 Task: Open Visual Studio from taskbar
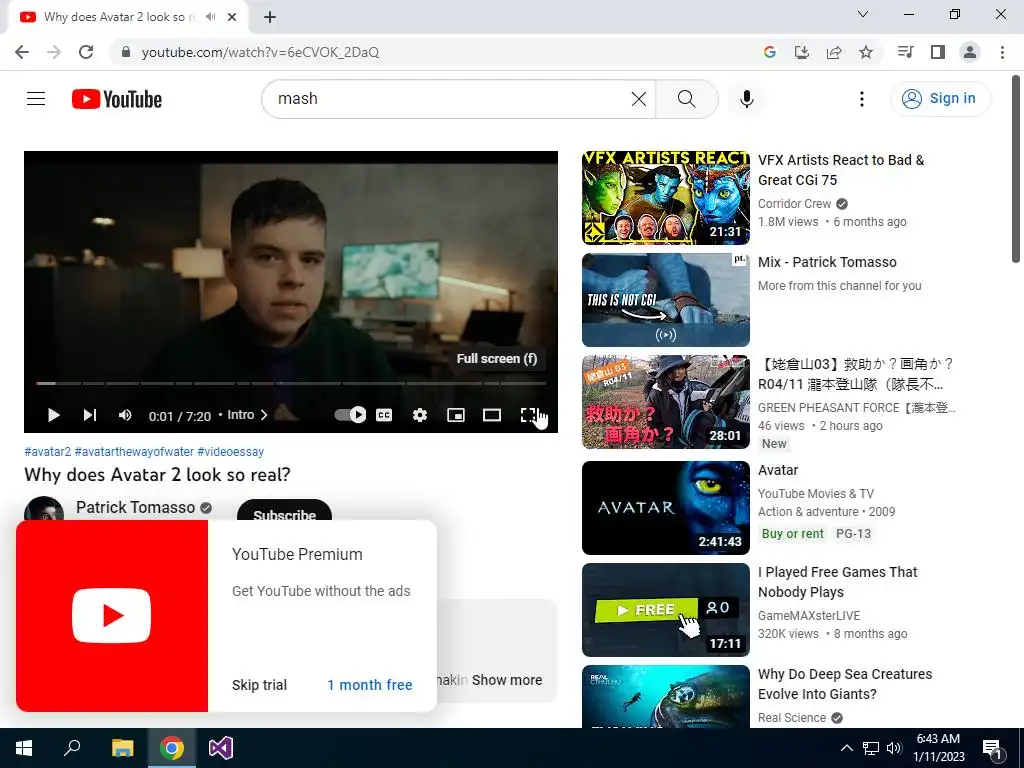click(221, 748)
